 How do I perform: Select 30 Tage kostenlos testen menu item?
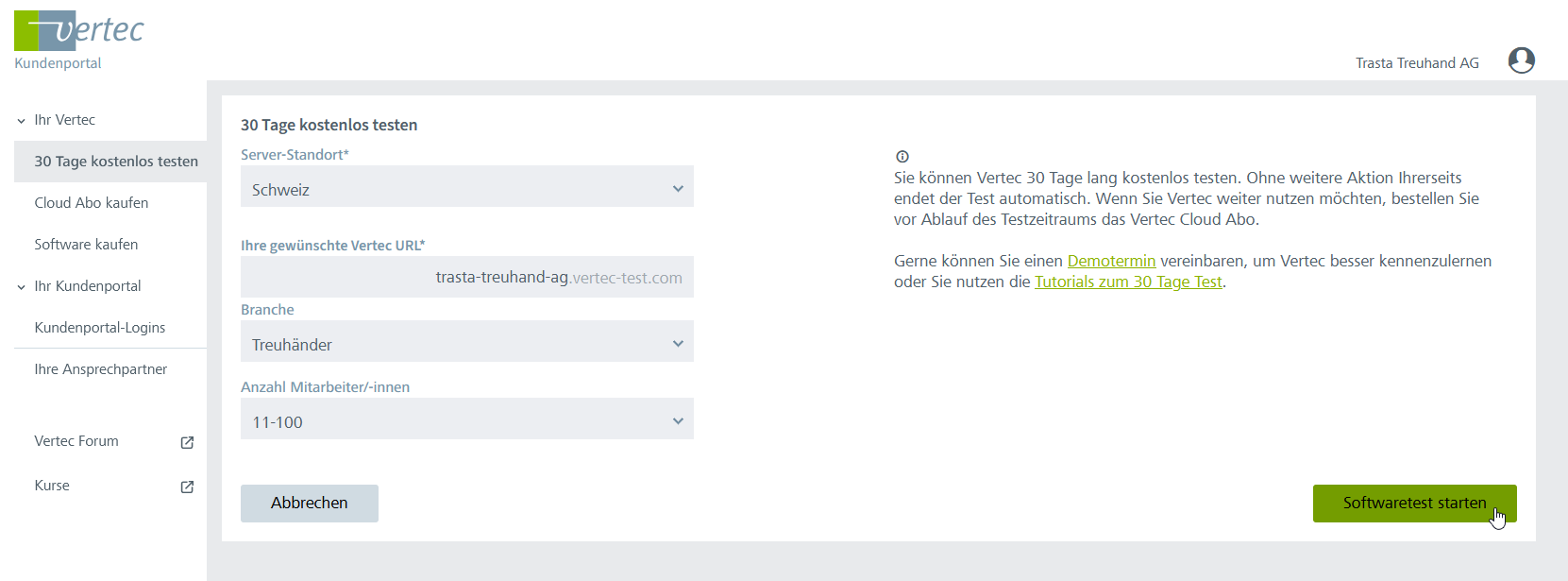tap(116, 162)
